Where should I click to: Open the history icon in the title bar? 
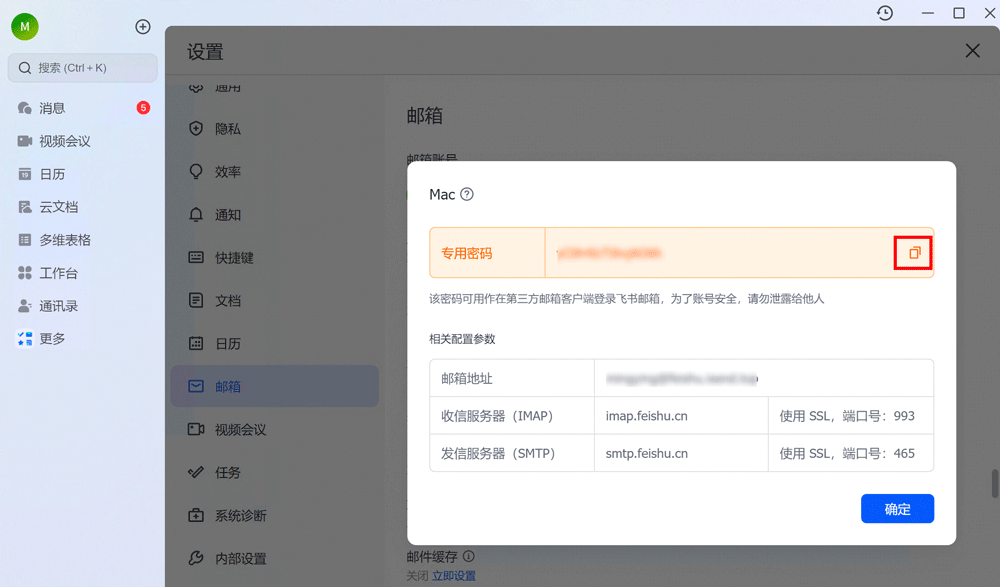(x=884, y=13)
